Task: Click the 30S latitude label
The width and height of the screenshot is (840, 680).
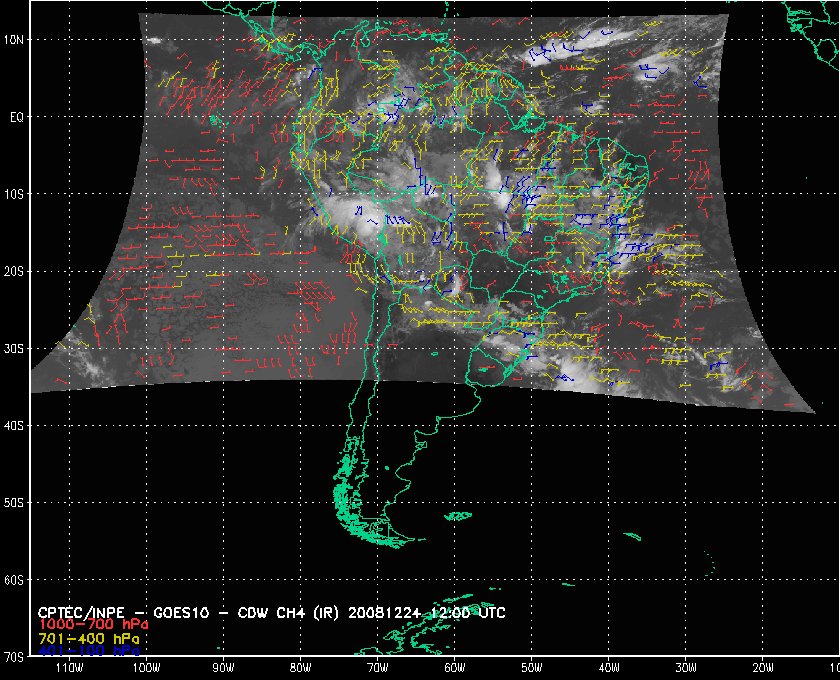Action: pyautogui.click(x=15, y=349)
